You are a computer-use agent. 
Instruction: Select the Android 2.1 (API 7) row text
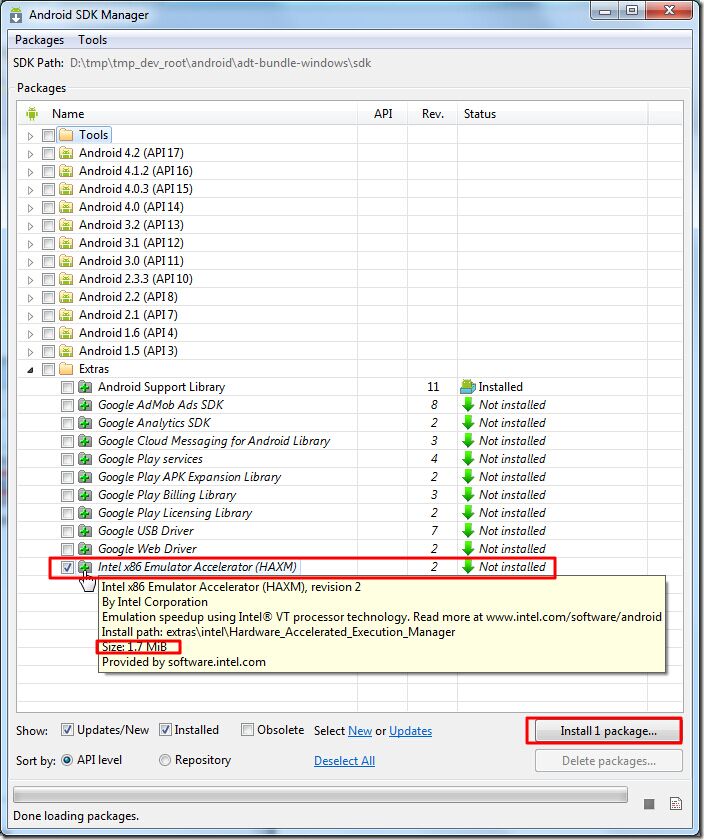[128, 315]
